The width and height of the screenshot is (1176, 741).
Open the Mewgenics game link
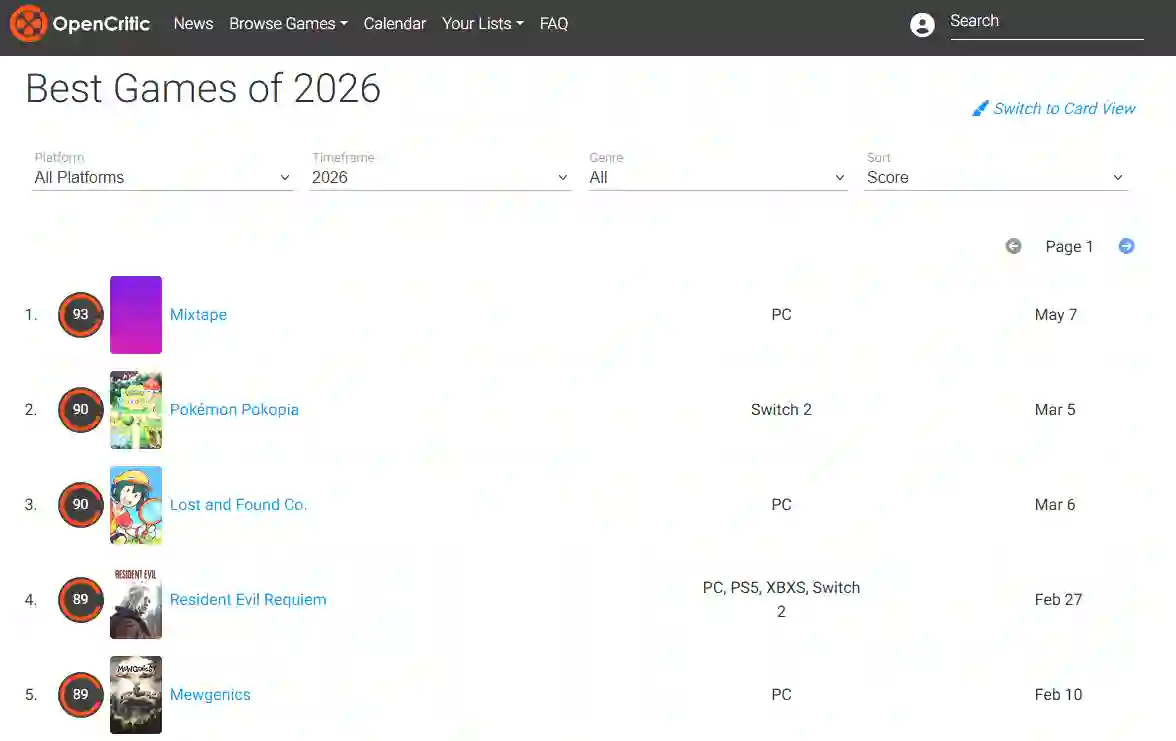click(x=210, y=694)
